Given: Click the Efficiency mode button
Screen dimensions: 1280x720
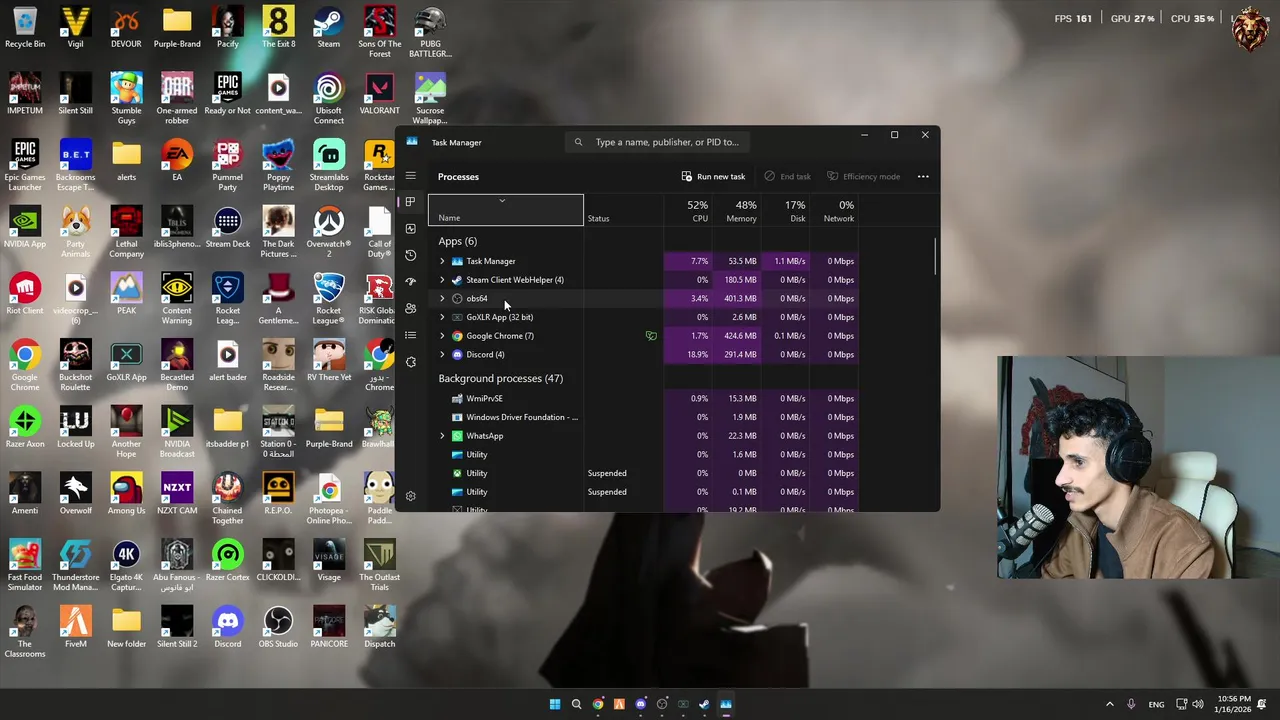Looking at the screenshot, I should (863, 177).
